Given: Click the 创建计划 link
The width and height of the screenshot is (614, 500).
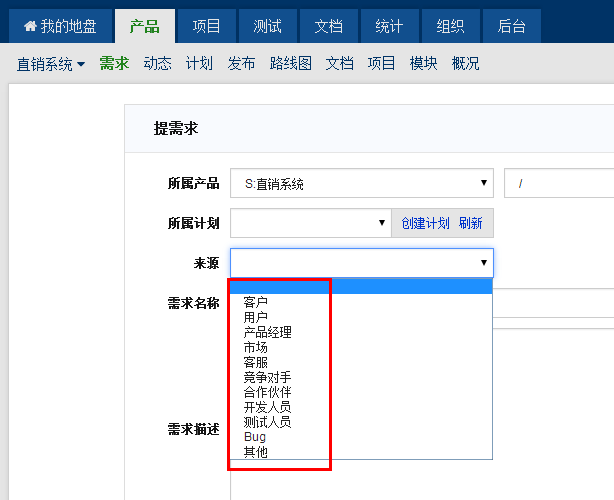Looking at the screenshot, I should 425,223.
